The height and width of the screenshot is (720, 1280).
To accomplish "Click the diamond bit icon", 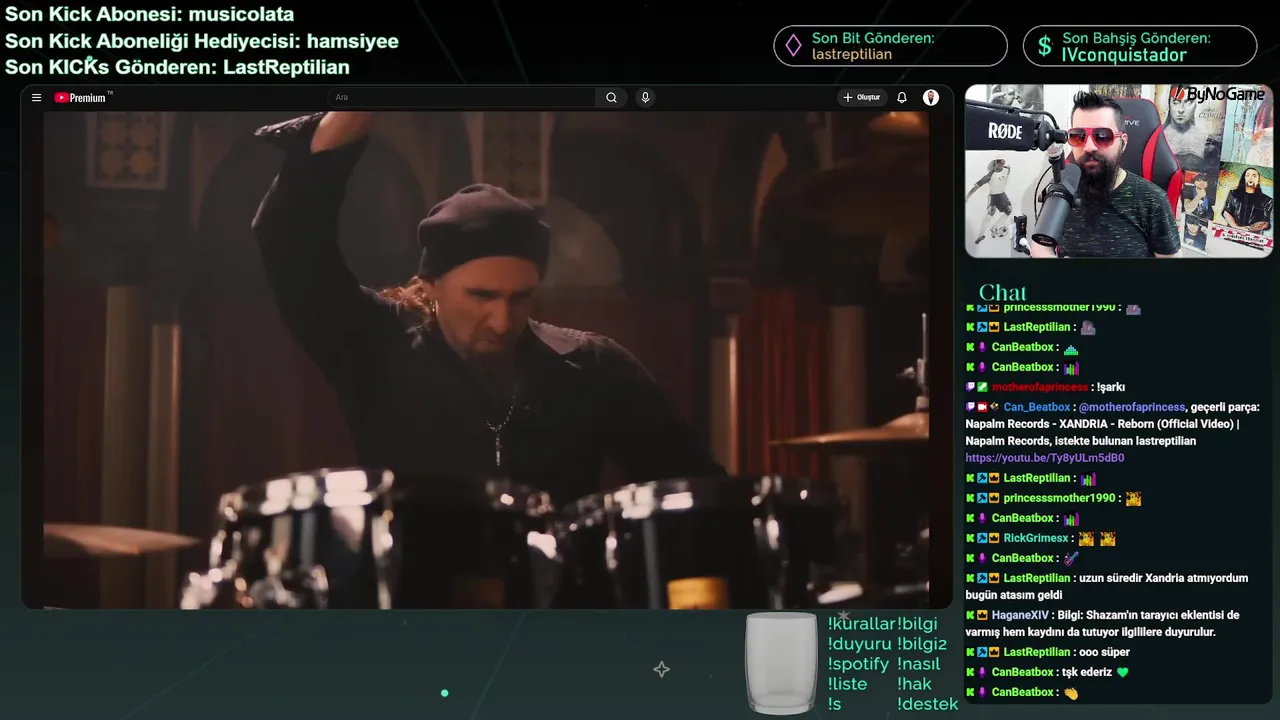I will coord(794,46).
